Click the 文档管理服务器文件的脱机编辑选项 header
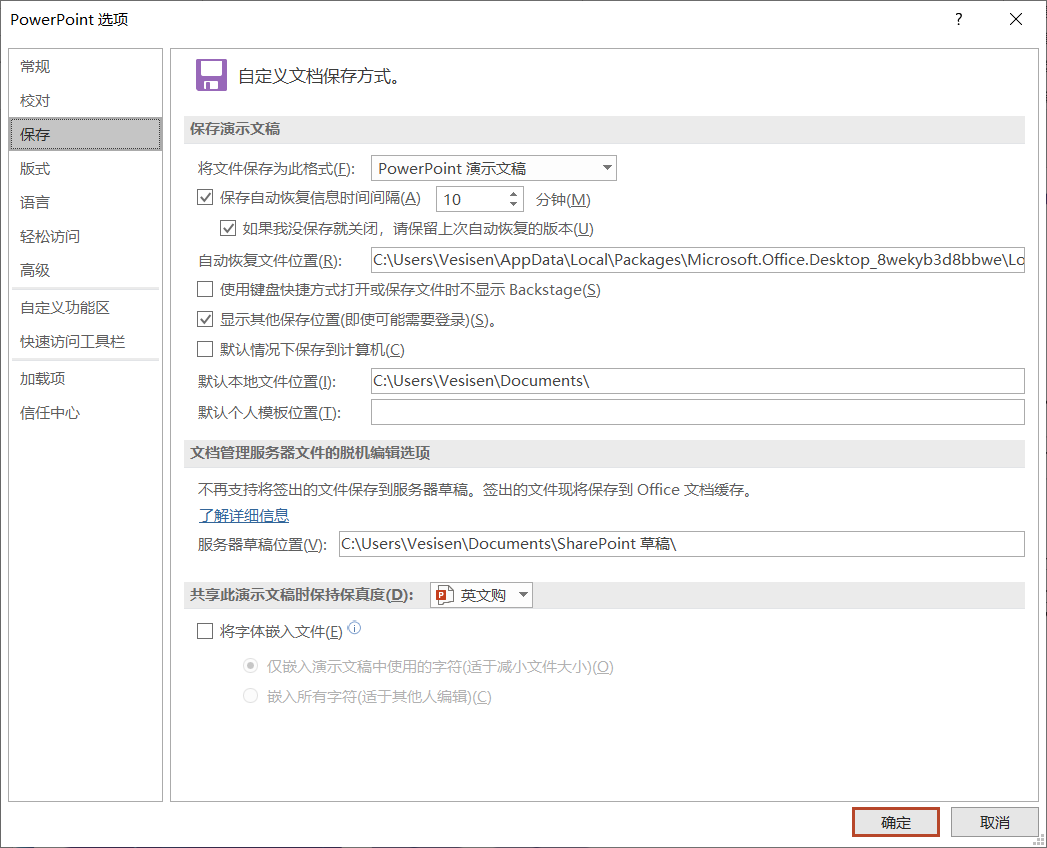 tap(604, 453)
